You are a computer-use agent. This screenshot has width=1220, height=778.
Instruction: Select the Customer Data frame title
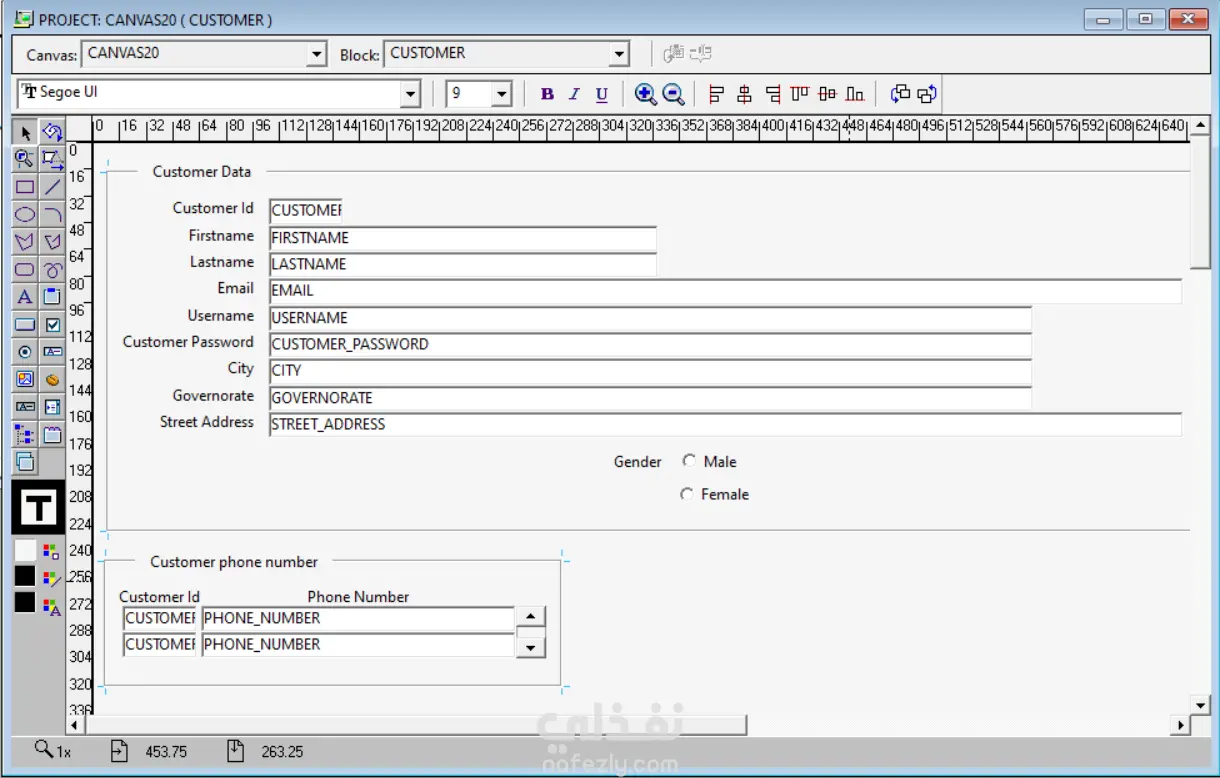click(202, 172)
